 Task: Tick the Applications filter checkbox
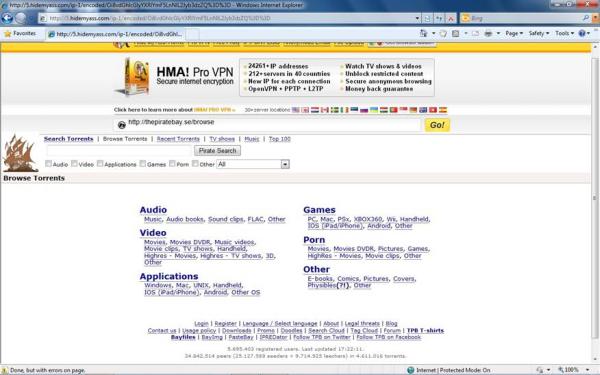click(x=100, y=164)
